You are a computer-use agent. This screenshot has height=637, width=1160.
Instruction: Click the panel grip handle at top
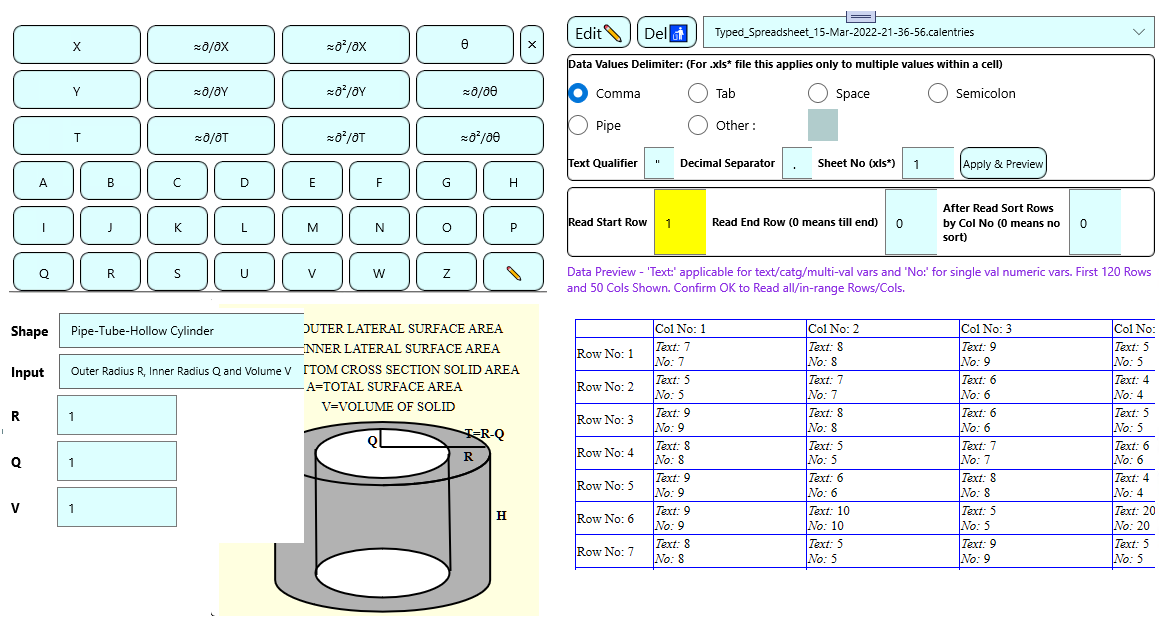[860, 16]
